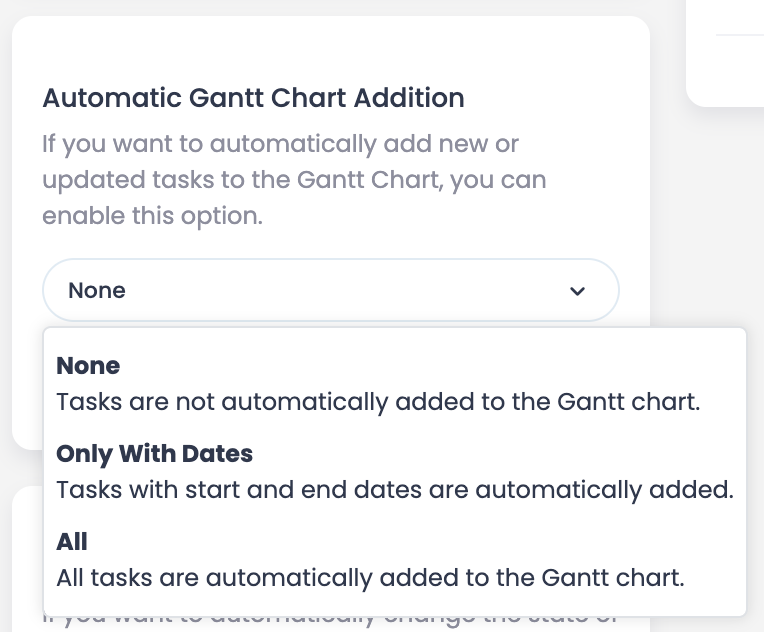The image size is (764, 632).
Task: Select the bold "None" option in the list
Action: tap(88, 366)
